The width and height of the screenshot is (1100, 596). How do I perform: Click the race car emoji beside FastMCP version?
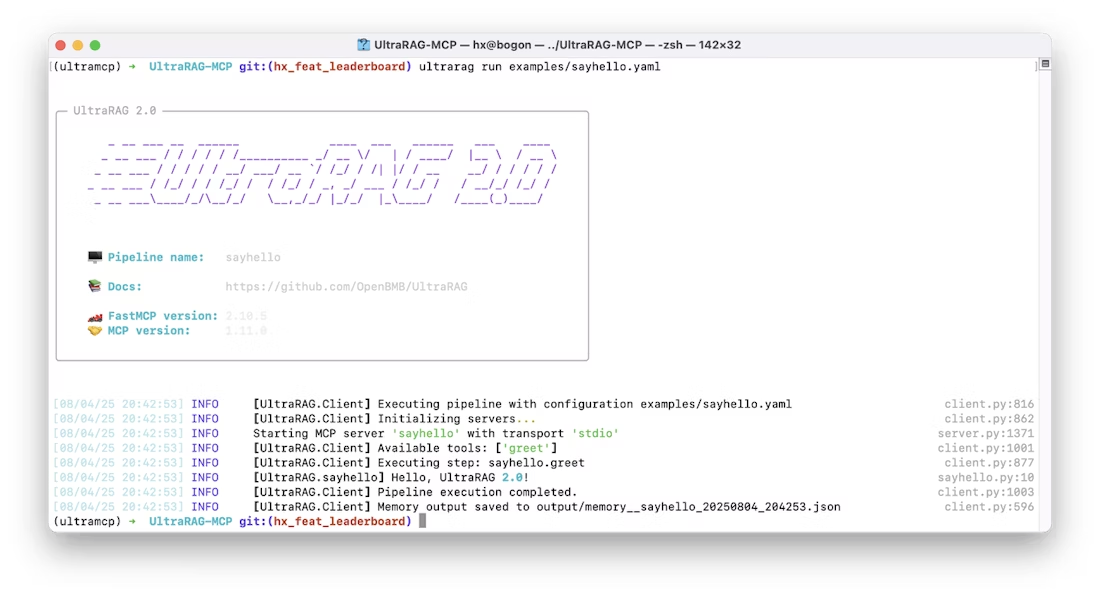(95, 316)
